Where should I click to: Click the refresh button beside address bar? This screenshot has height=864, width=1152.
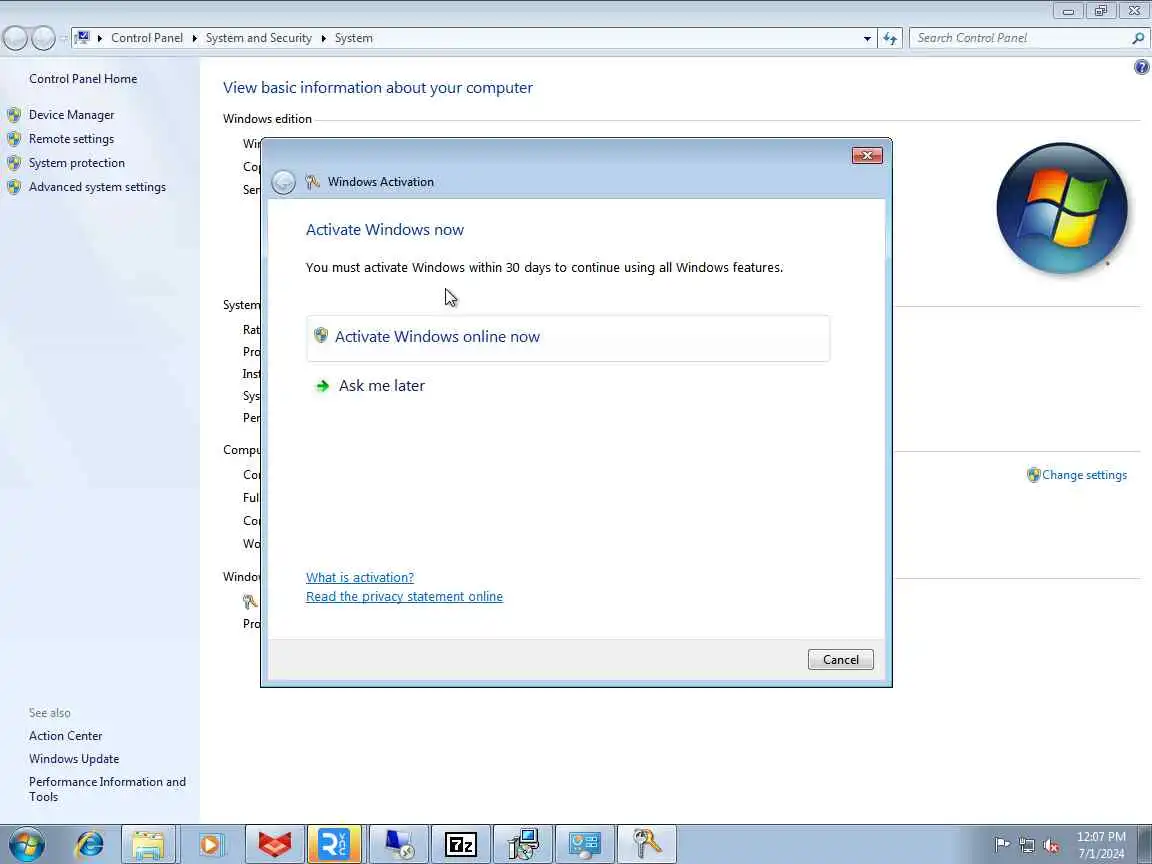pyautogui.click(x=890, y=38)
